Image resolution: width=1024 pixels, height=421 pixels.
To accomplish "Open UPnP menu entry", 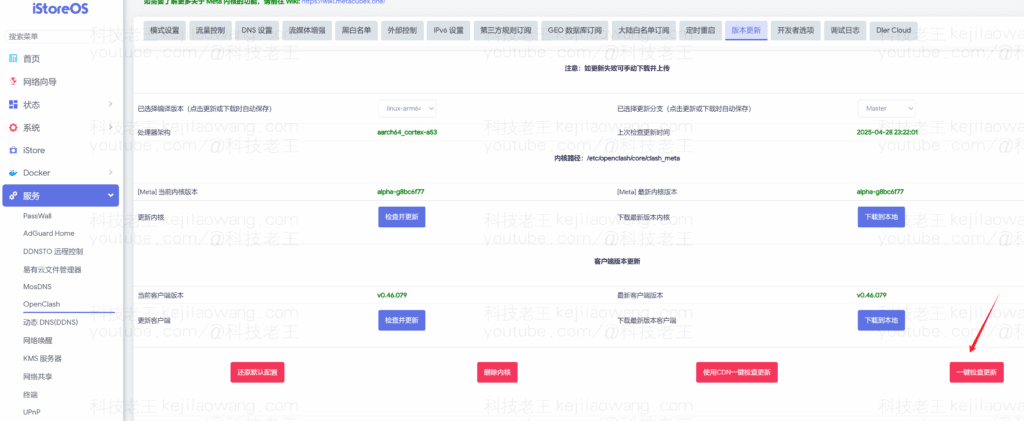I will point(32,412).
